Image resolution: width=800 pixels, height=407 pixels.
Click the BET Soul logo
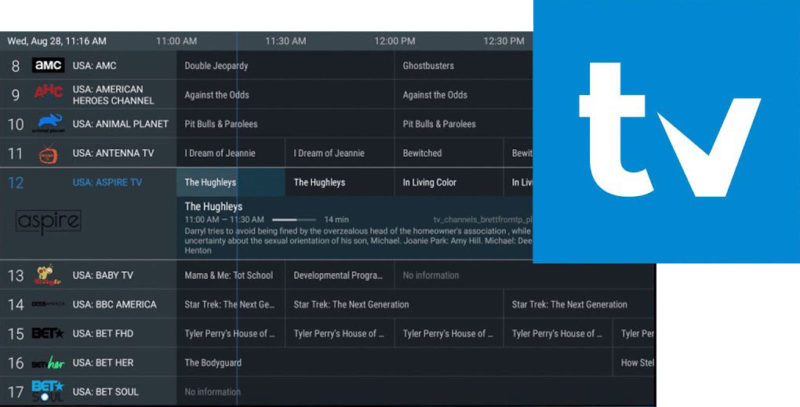point(47,391)
